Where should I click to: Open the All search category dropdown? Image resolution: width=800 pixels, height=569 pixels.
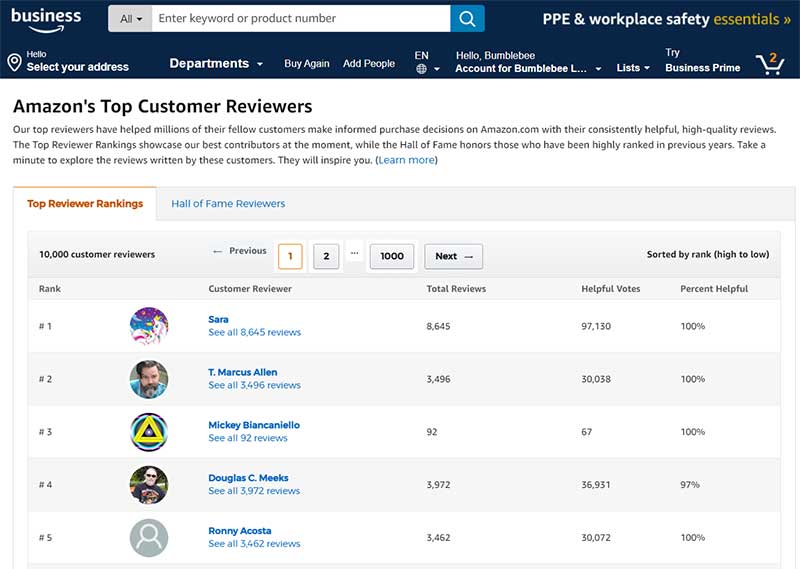coord(130,18)
